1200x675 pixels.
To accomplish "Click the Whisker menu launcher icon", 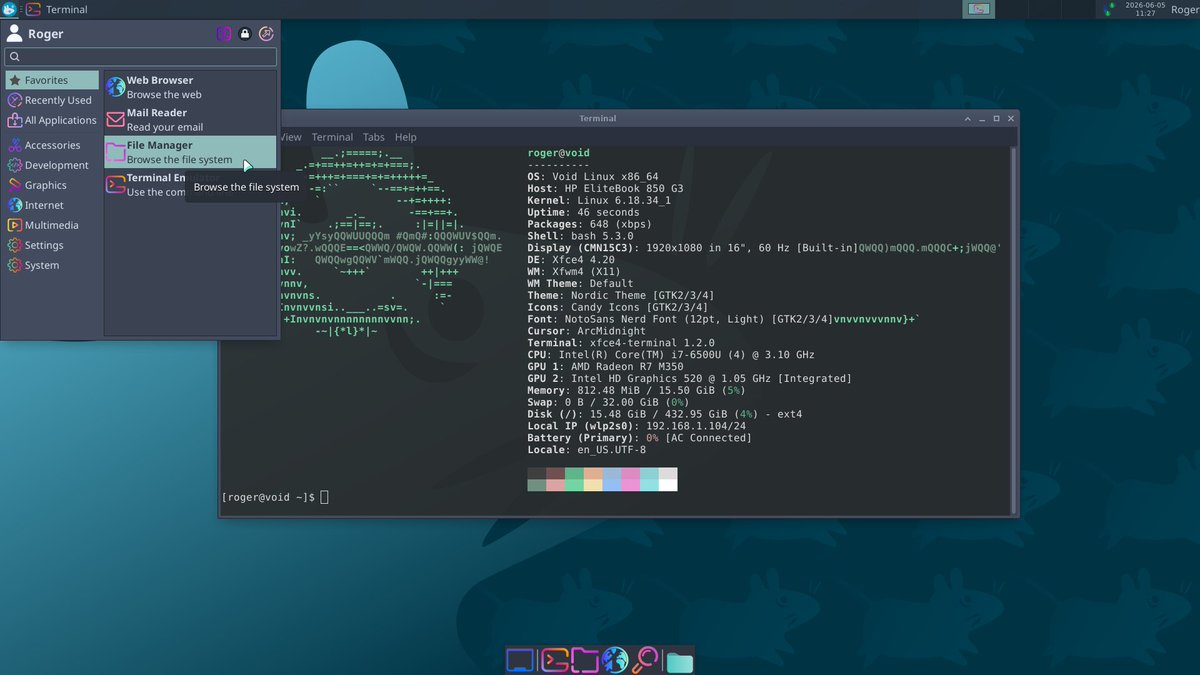I will [9, 9].
